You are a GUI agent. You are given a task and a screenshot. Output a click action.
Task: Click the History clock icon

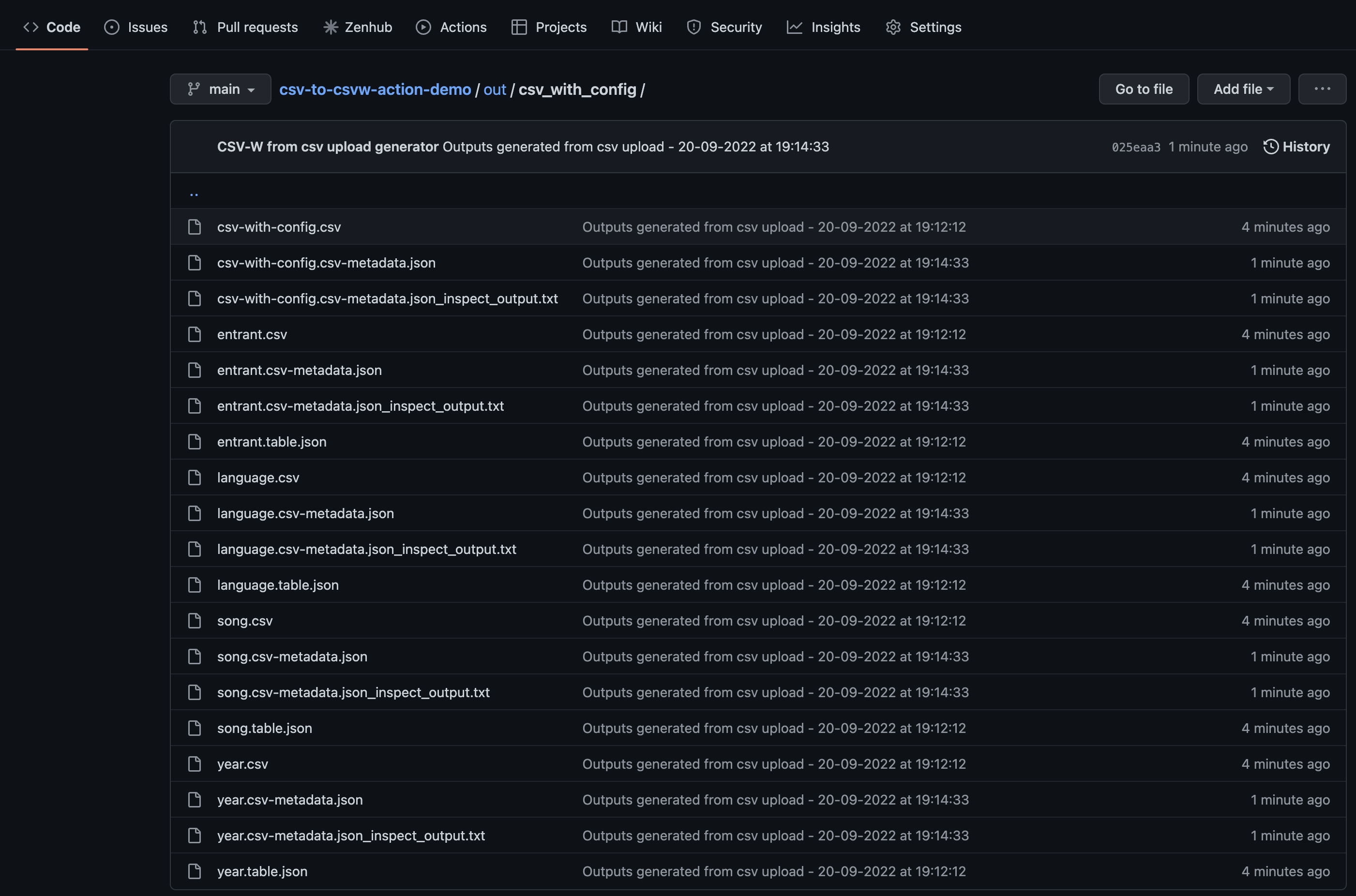point(1270,147)
